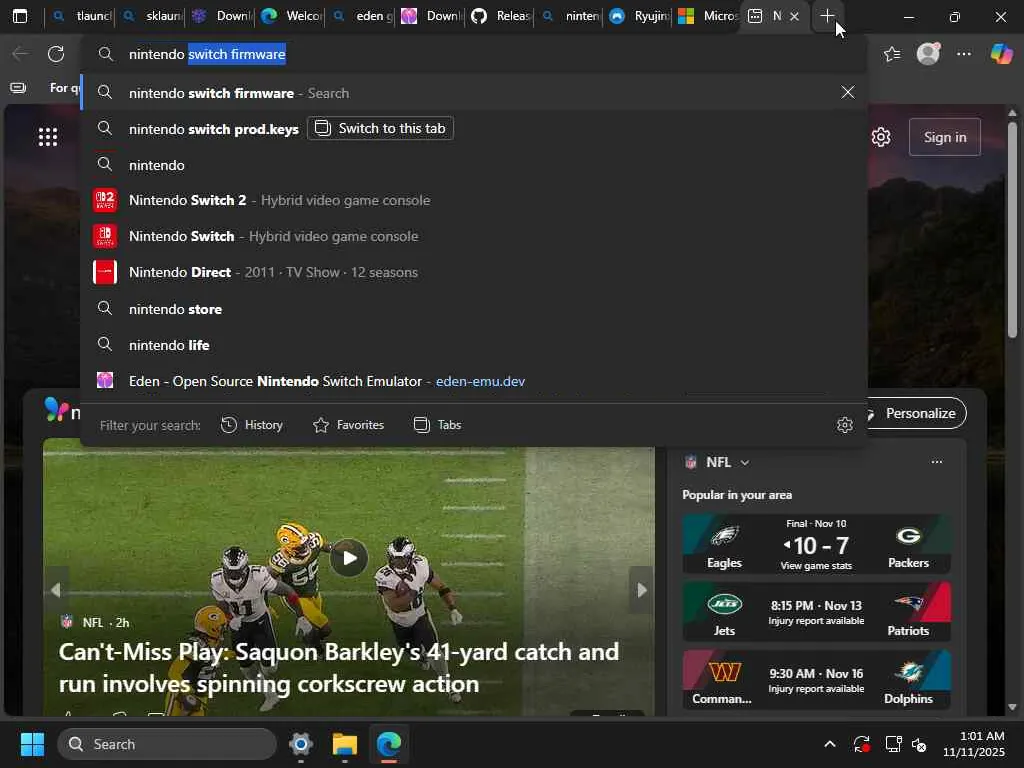Select the Nintendo Switch console suggestion
This screenshot has width=1024, height=768.
coord(473,236)
